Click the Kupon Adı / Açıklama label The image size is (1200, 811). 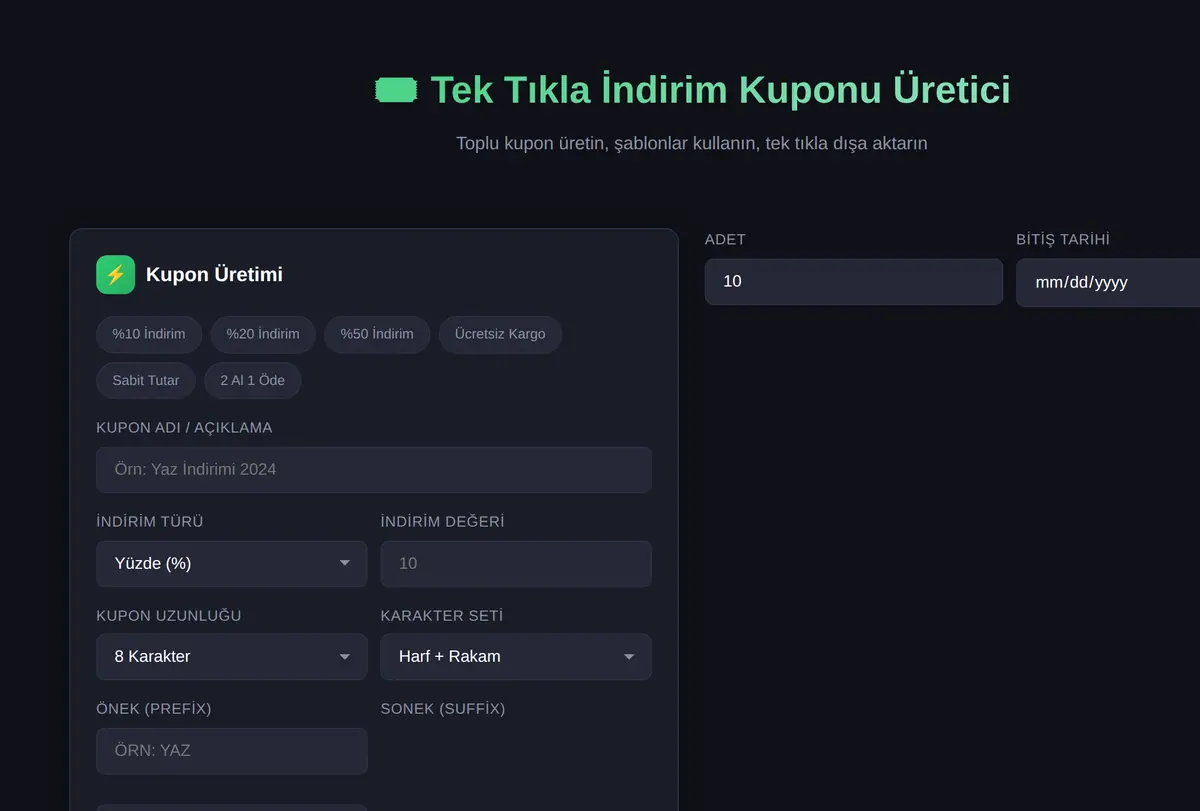(x=184, y=428)
